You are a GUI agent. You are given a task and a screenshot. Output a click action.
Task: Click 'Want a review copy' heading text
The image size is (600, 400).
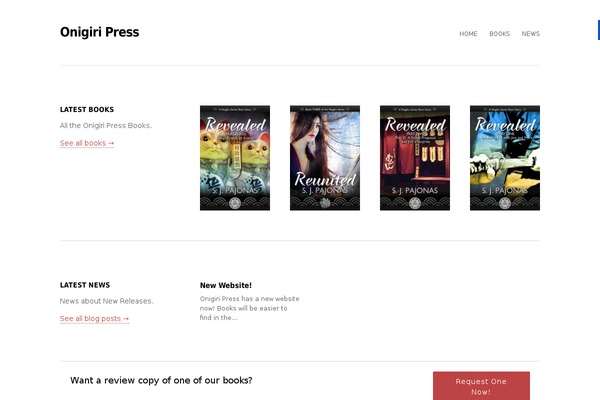pos(161,380)
